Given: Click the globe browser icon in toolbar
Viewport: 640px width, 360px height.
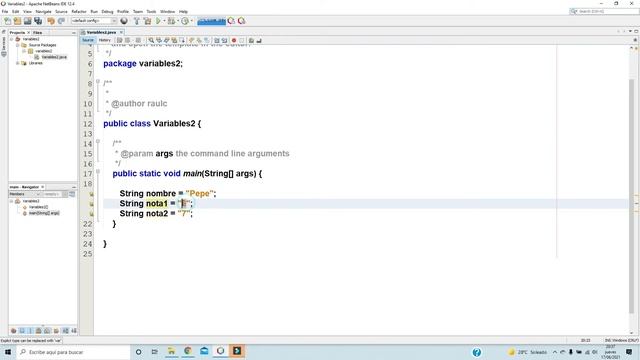Looking at the screenshot, I should coord(124,21).
